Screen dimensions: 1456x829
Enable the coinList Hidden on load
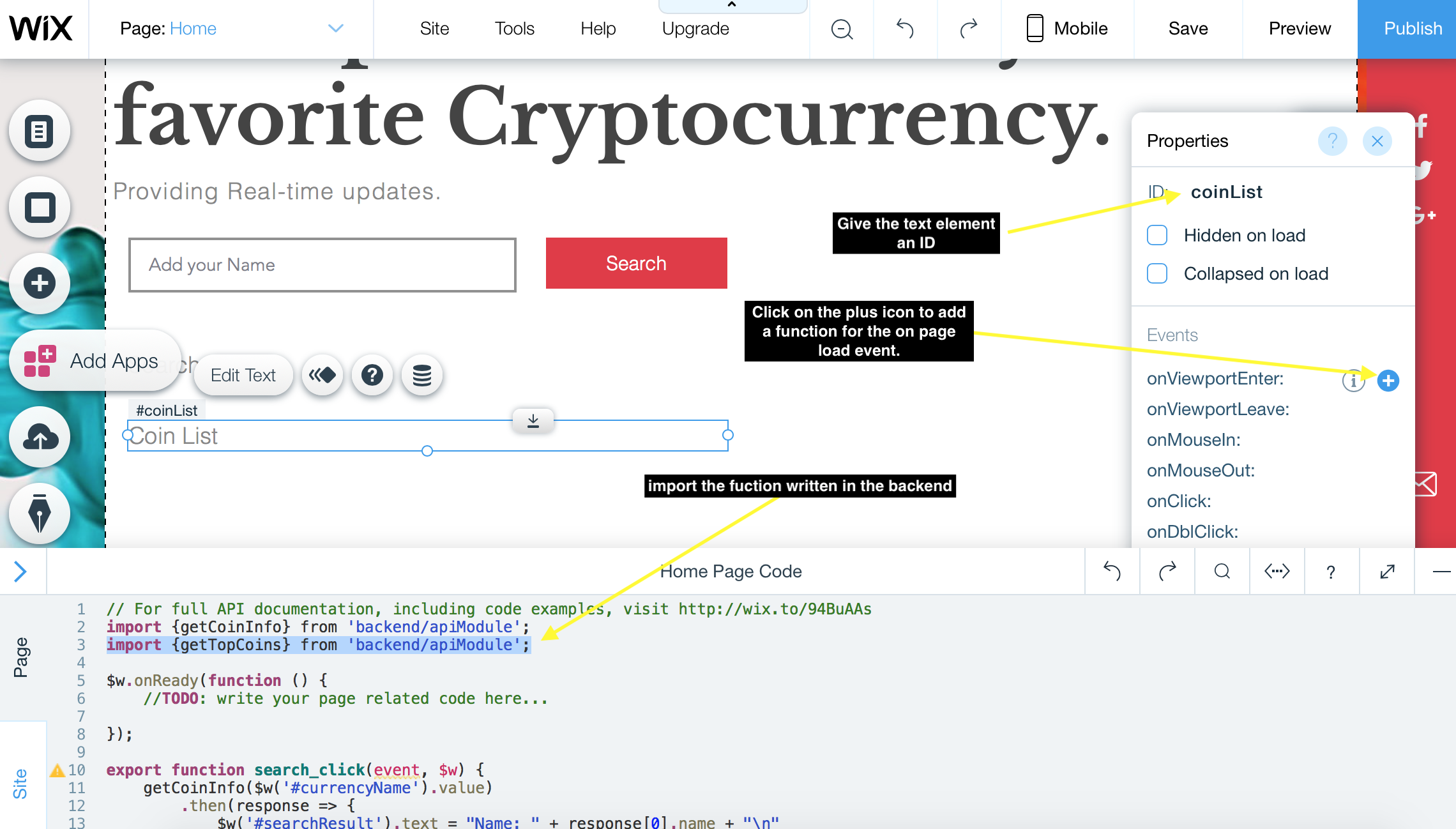1158,234
